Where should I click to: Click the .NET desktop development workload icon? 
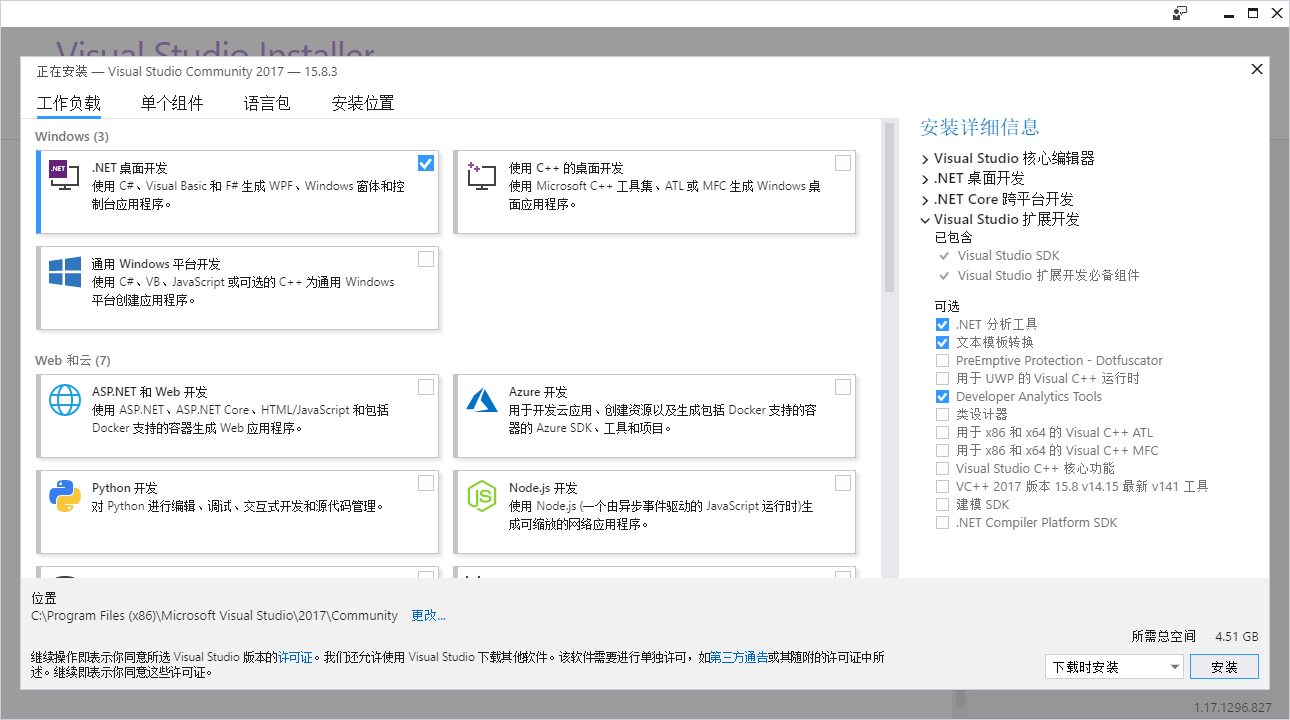pyautogui.click(x=65, y=177)
